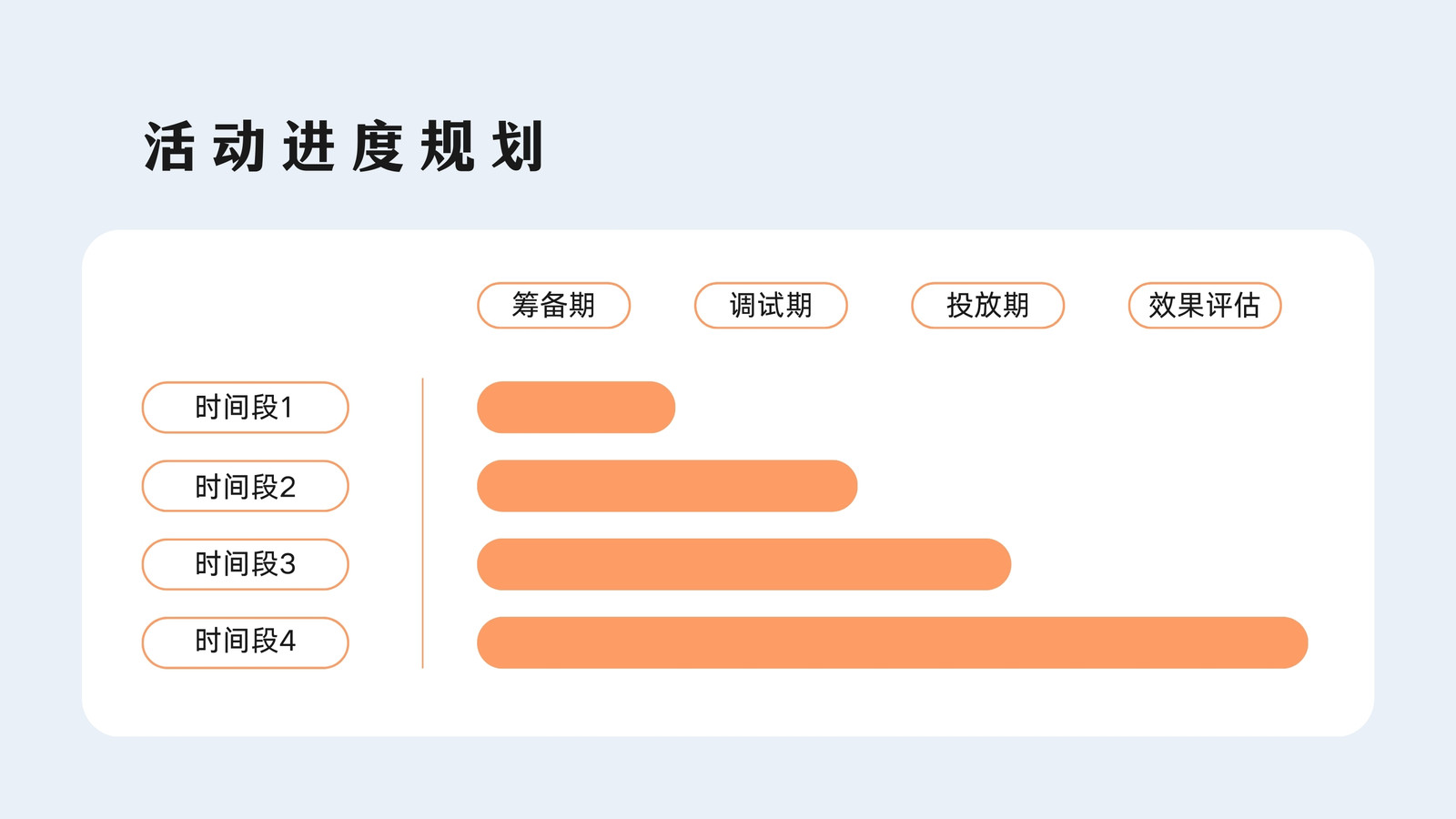Click the character 估 in 效果评估 label
The width and height of the screenshot is (1456, 819).
1247,305
